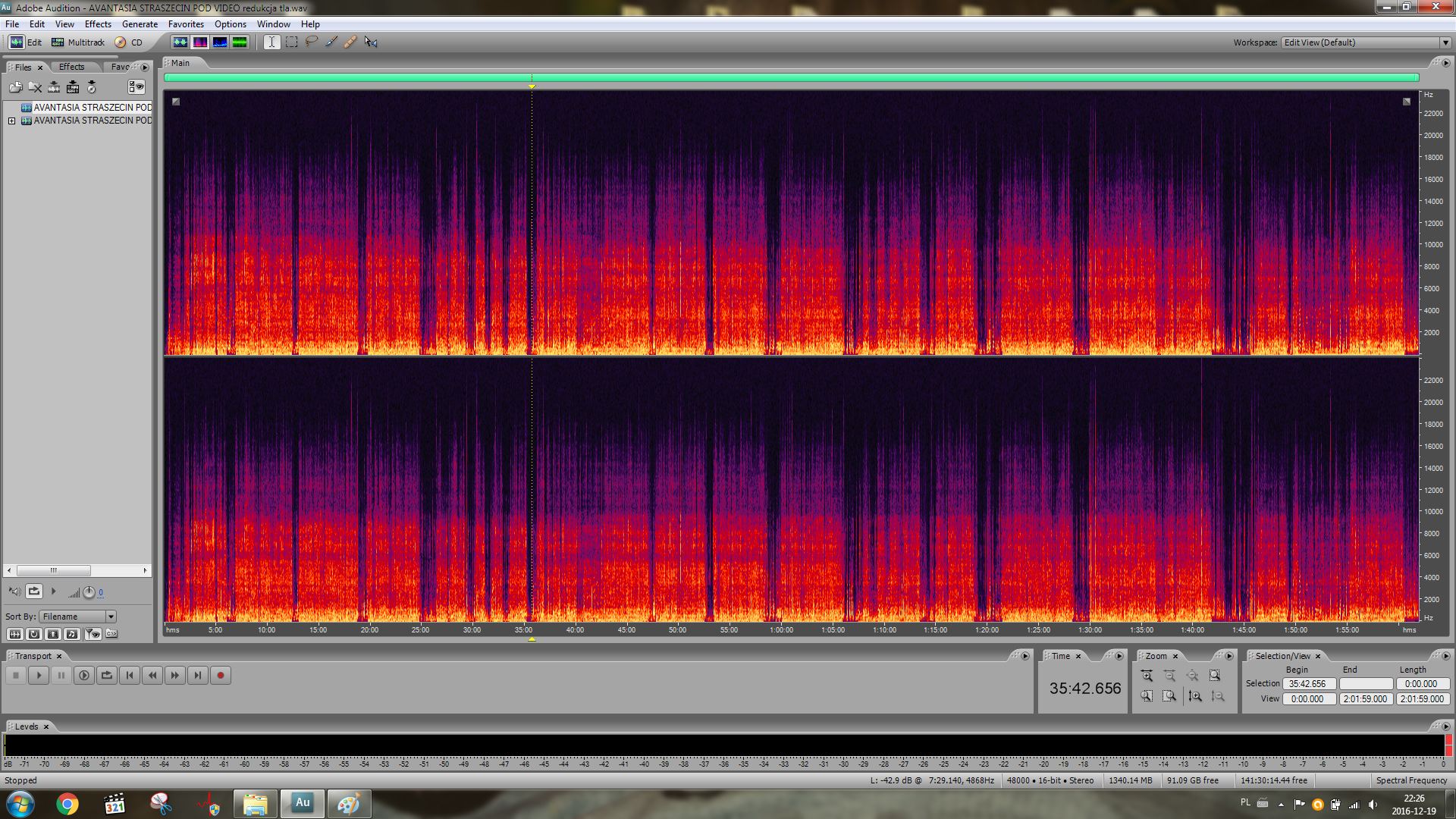
Task: Open Levels panel flyout menu
Action: 1445,726
